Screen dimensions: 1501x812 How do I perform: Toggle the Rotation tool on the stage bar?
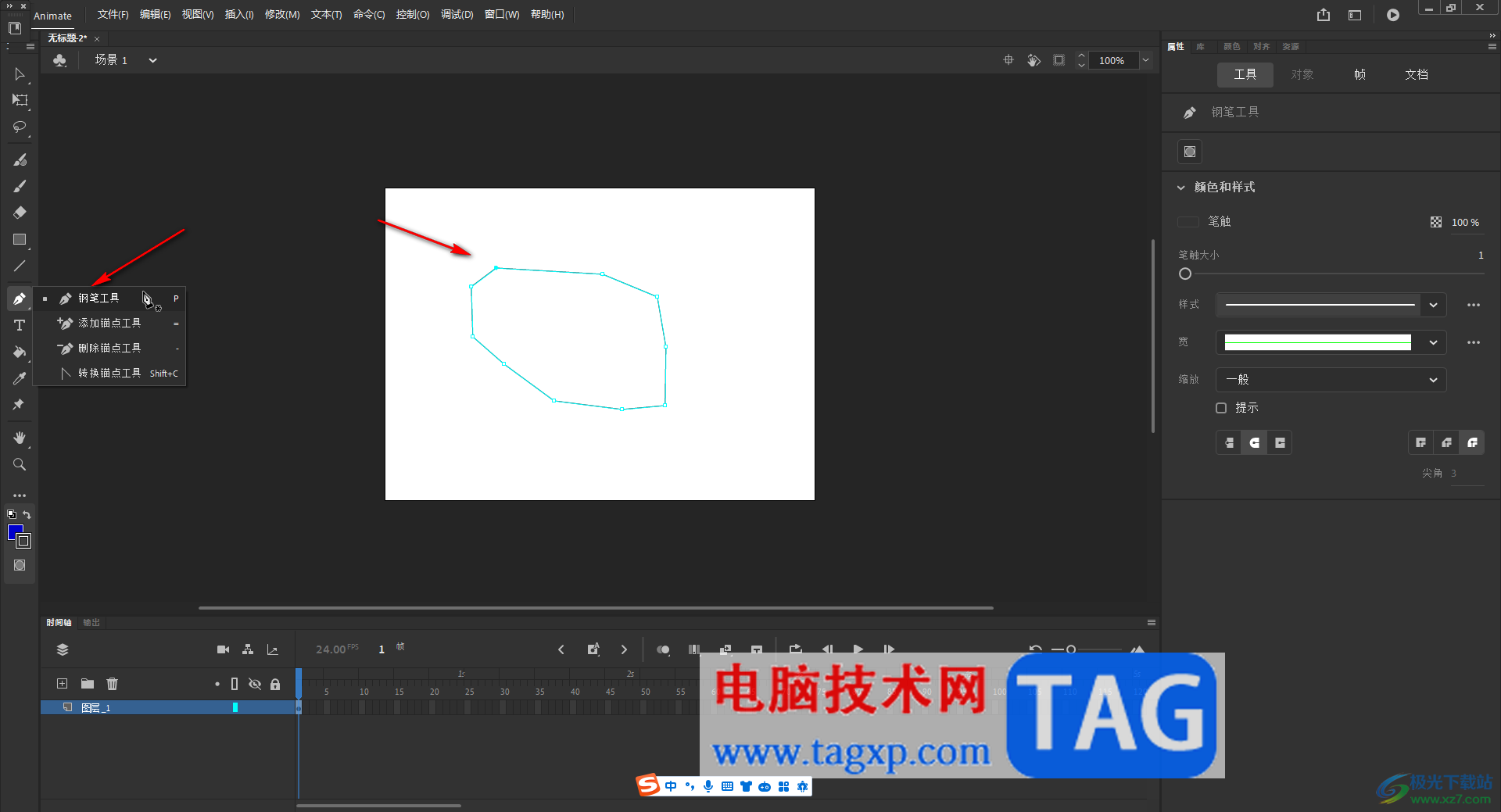1034,60
